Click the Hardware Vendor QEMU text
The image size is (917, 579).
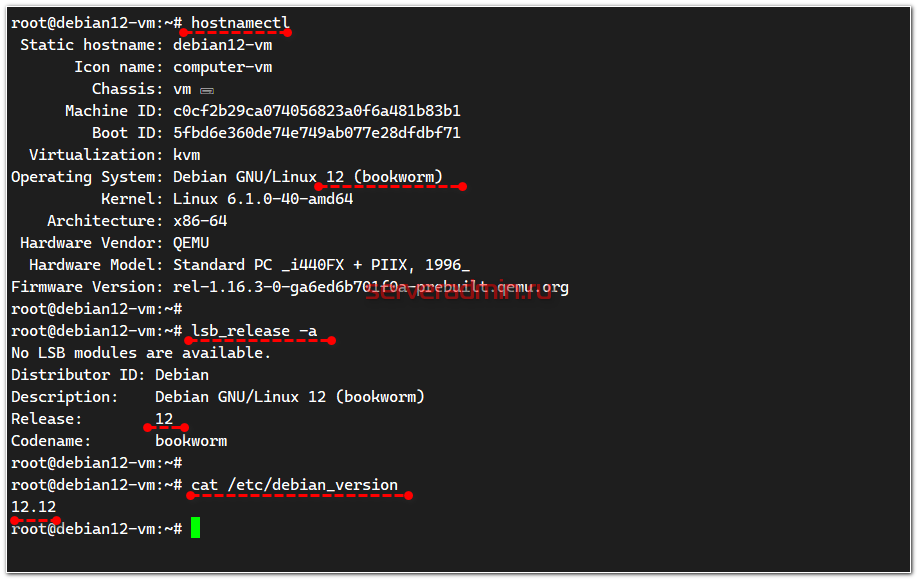(x=191, y=243)
